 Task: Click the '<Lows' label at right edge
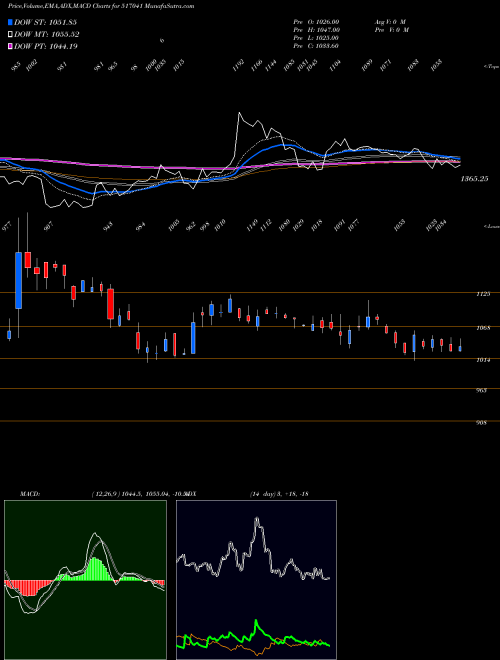pos(491,226)
